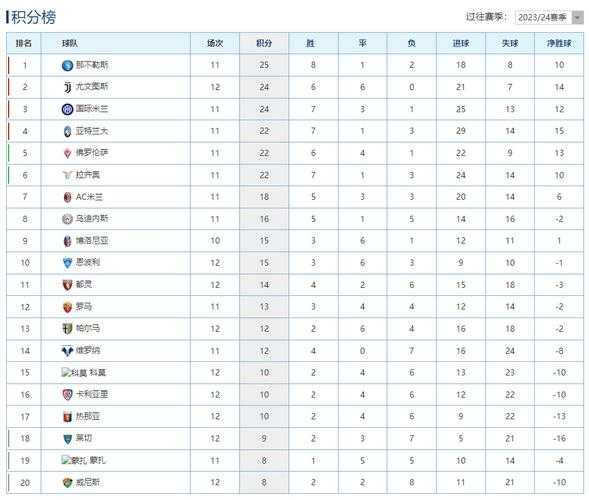Click the Napoli team crest icon
589x500 pixels.
(x=67, y=65)
